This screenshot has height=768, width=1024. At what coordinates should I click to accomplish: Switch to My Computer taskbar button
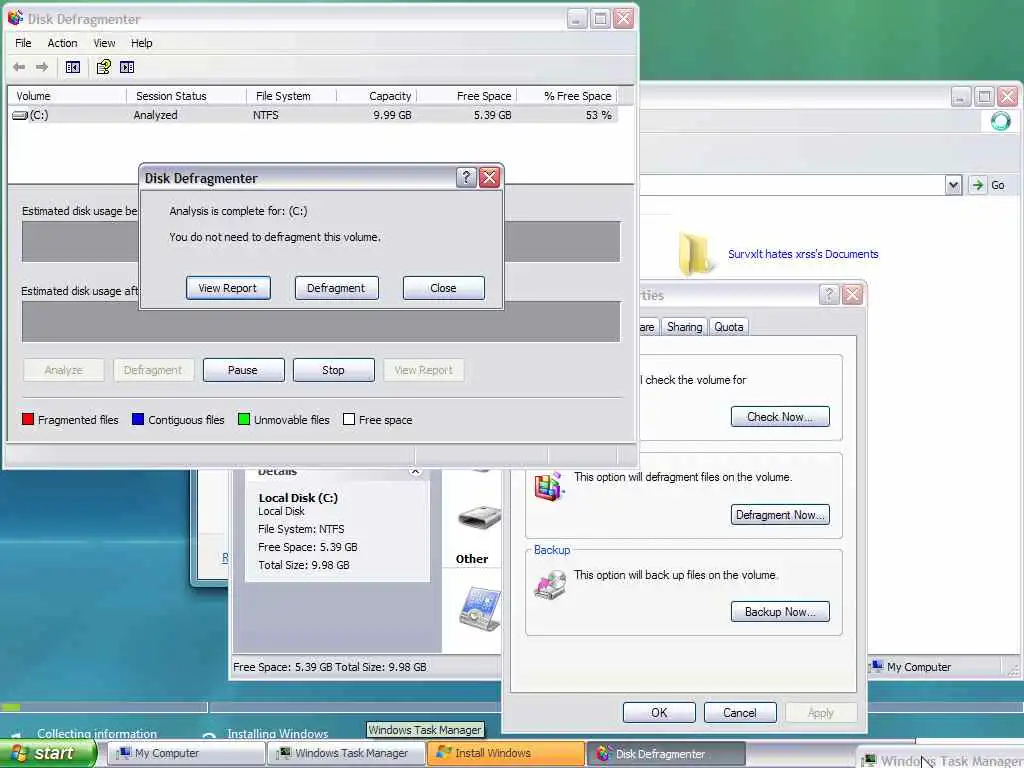[x=186, y=753]
